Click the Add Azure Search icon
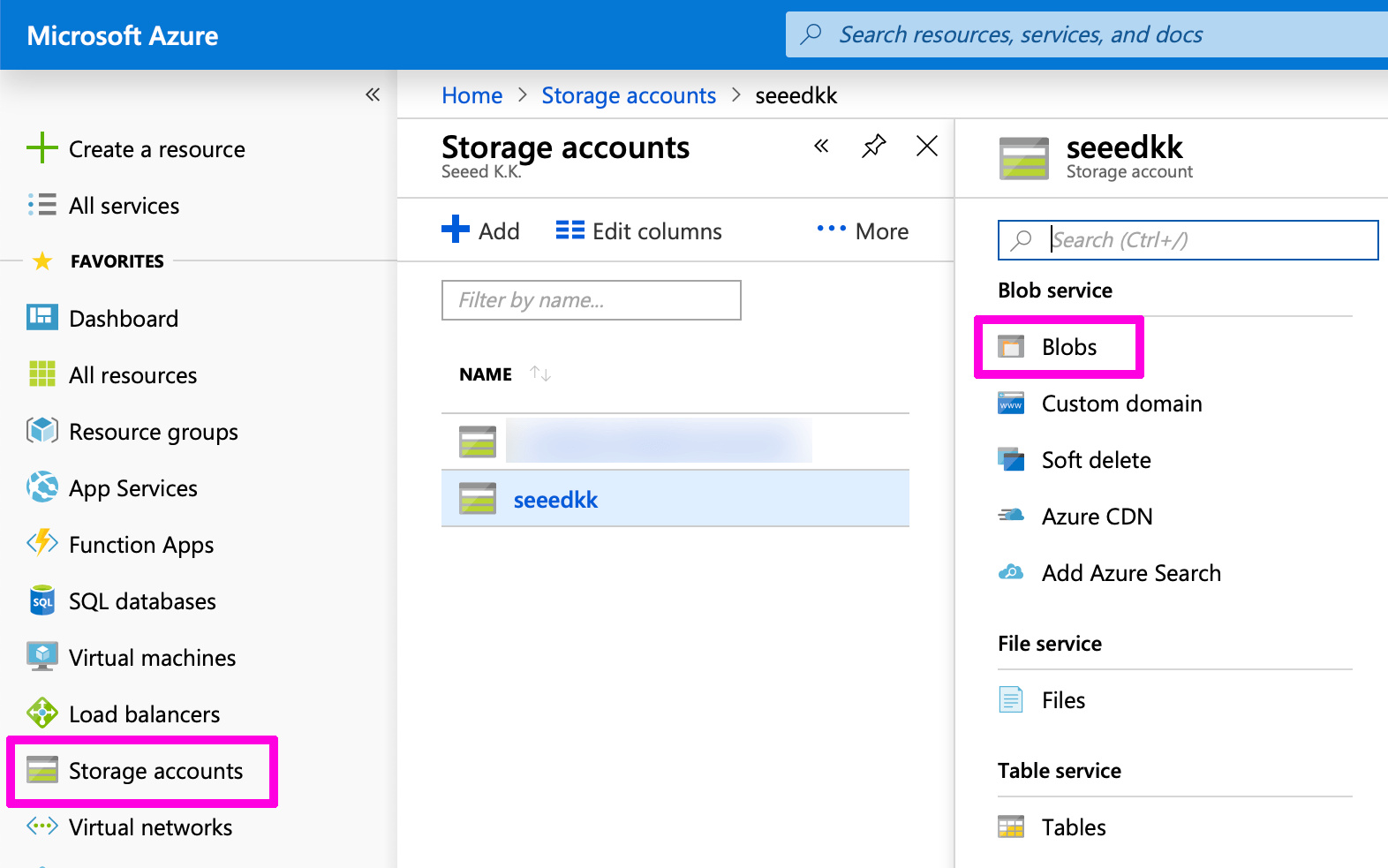This screenshot has height=868, width=1388. [1011, 572]
